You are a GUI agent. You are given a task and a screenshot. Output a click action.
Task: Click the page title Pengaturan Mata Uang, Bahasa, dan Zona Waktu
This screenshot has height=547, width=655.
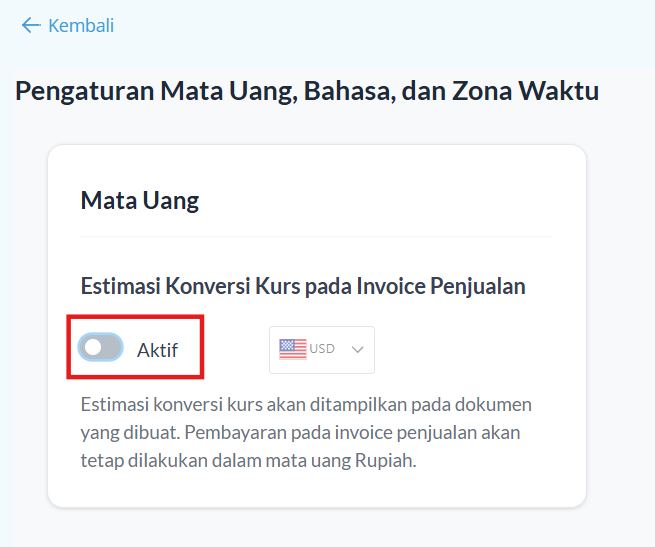coord(307,92)
